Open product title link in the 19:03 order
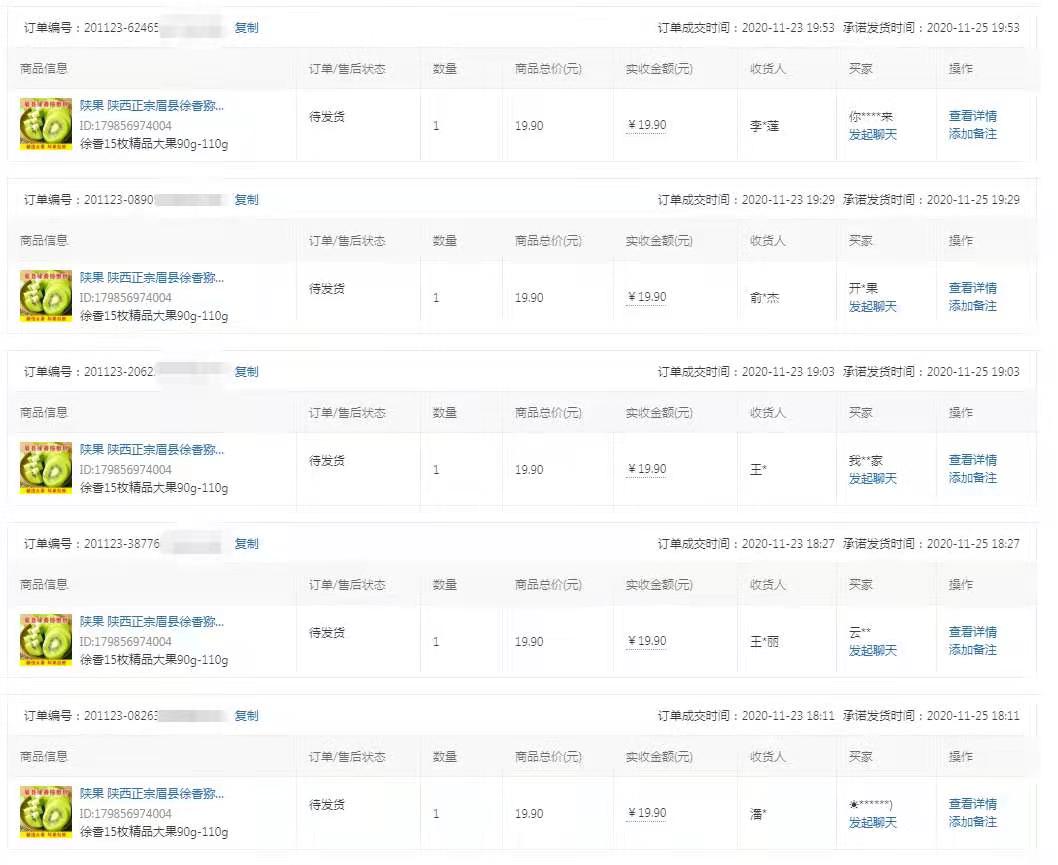 coord(152,450)
